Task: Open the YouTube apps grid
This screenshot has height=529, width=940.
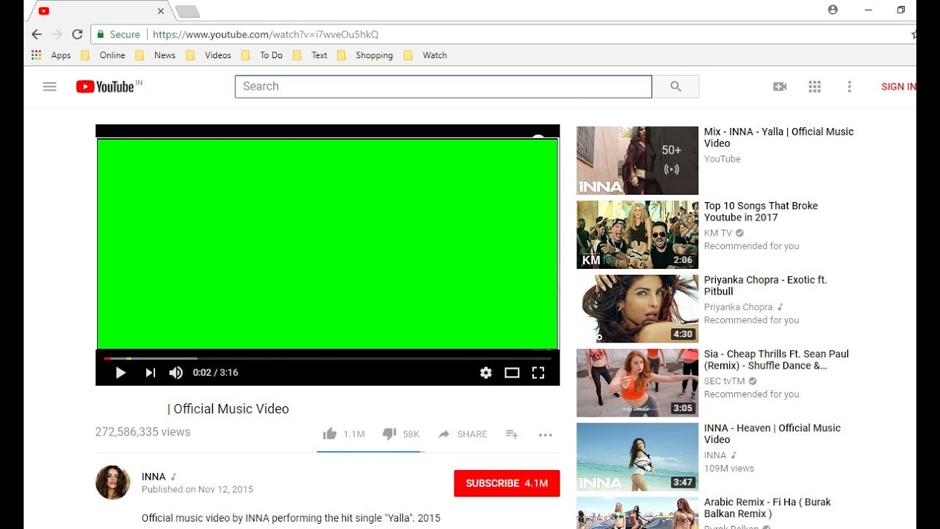Action: click(x=815, y=87)
